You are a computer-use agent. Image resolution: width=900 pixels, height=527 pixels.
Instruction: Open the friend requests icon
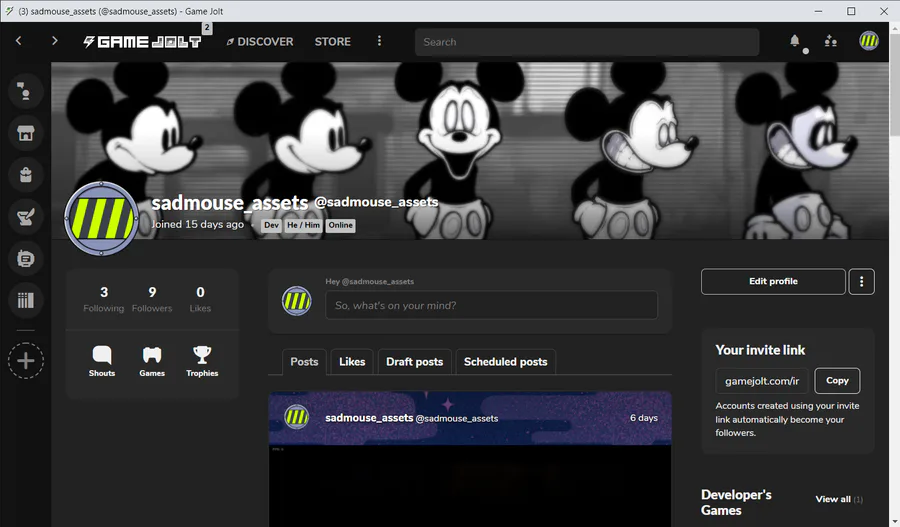click(x=831, y=41)
